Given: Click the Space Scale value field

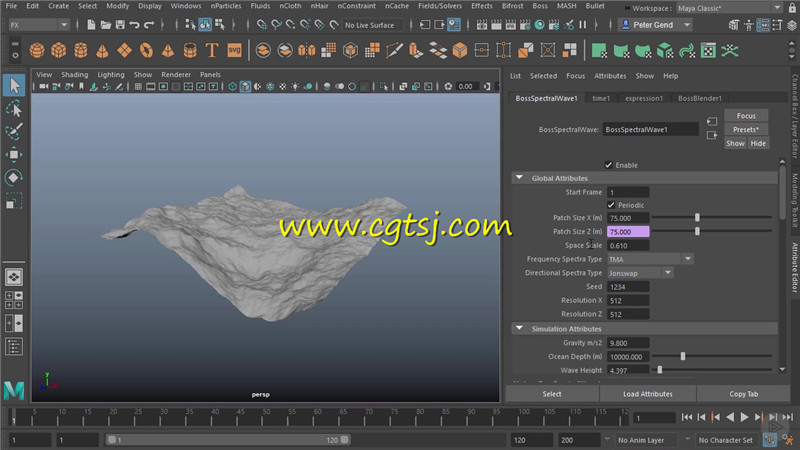Looking at the screenshot, I should coord(628,245).
